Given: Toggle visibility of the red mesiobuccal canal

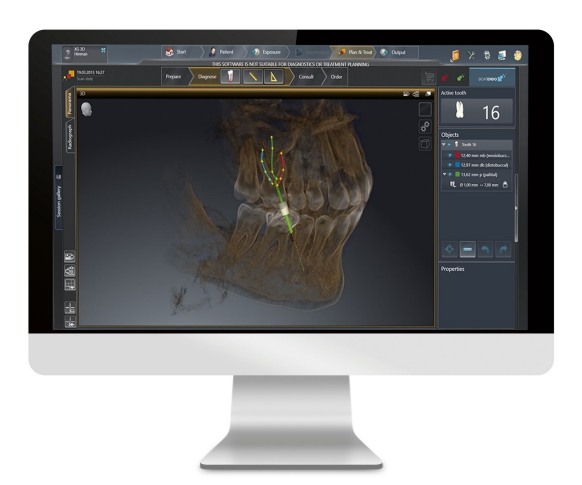Looking at the screenshot, I should coord(450,155).
